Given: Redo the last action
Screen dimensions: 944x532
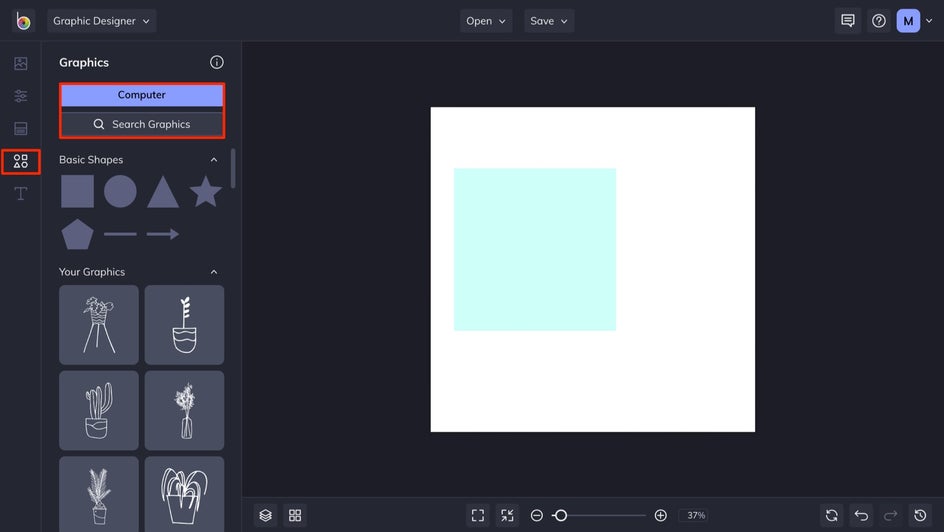Looking at the screenshot, I should pyautogui.click(x=890, y=515).
